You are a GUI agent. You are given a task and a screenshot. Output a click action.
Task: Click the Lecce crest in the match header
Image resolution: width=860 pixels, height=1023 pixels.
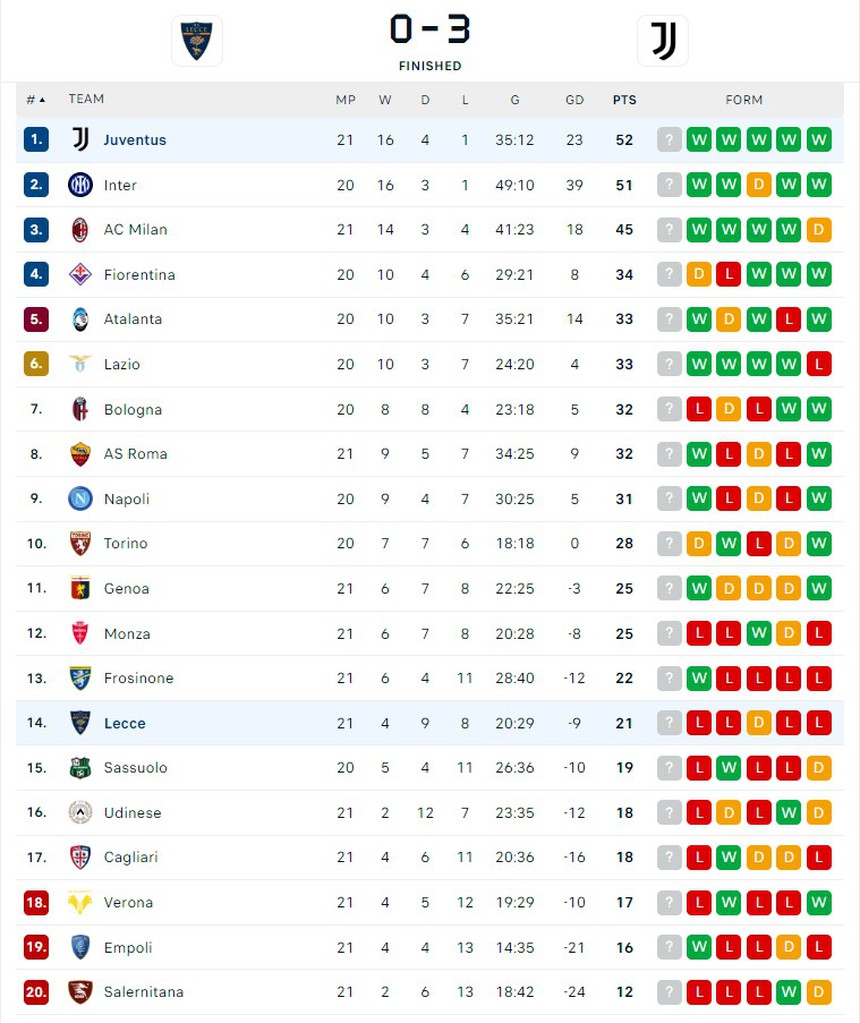click(x=197, y=41)
